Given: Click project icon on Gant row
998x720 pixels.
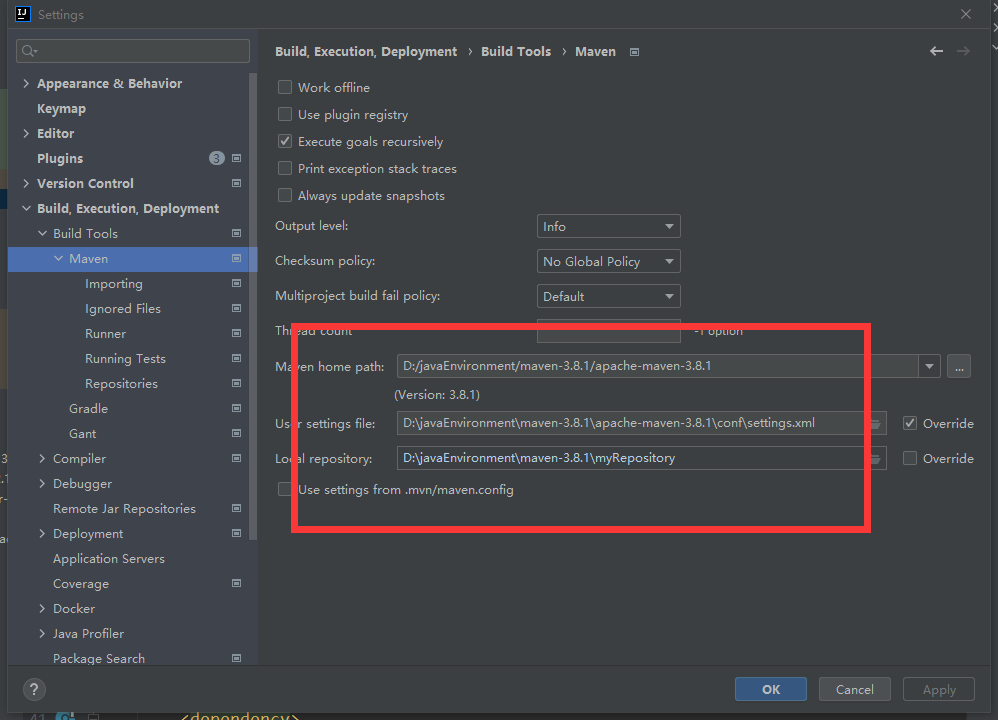Looking at the screenshot, I should 236,434.
